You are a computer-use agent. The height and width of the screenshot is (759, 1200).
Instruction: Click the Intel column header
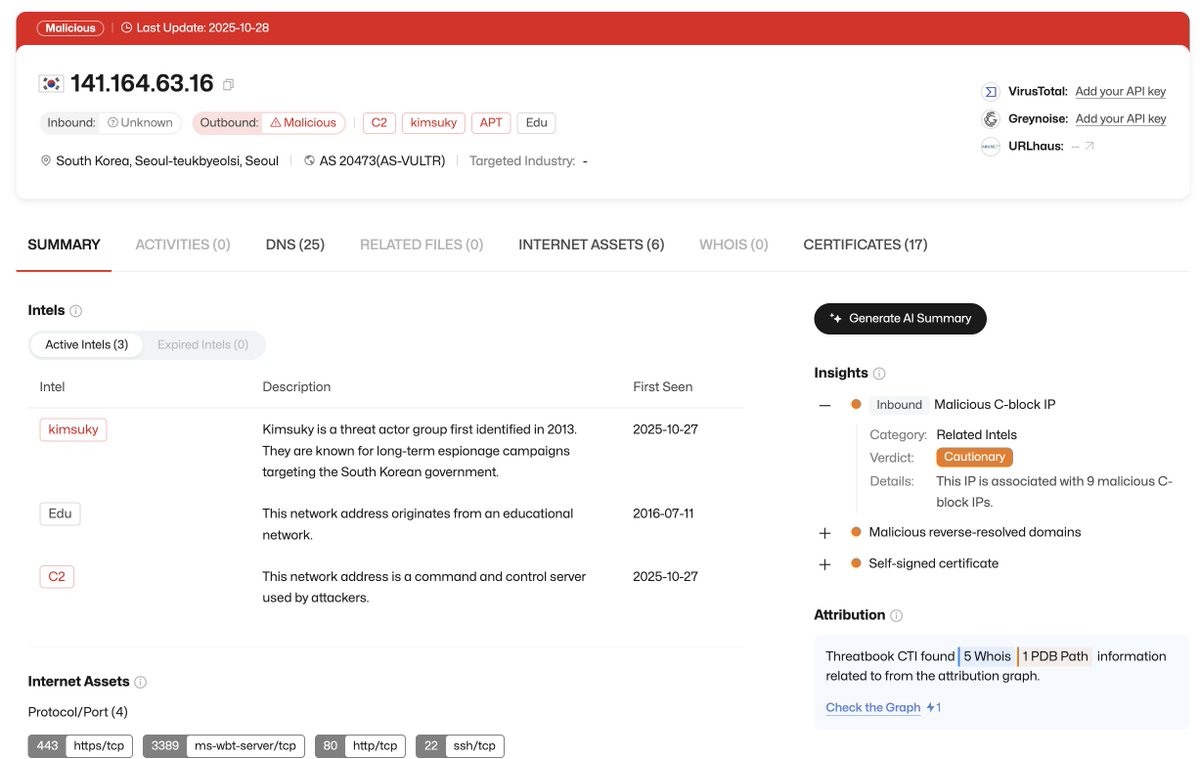pos(52,387)
